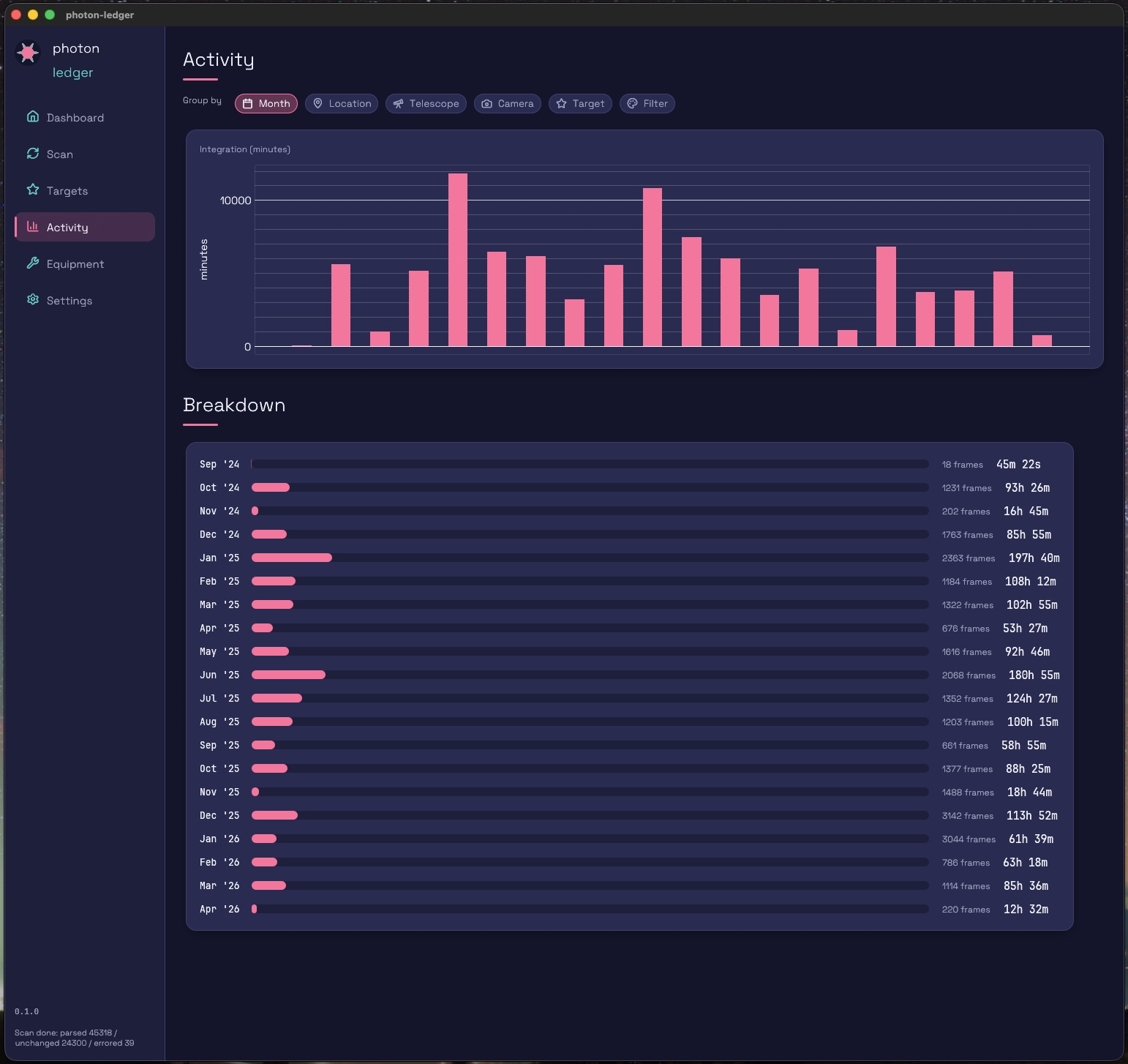This screenshot has width=1128, height=1064.
Task: Select the Activity sidebar item
Action: [x=85, y=227]
